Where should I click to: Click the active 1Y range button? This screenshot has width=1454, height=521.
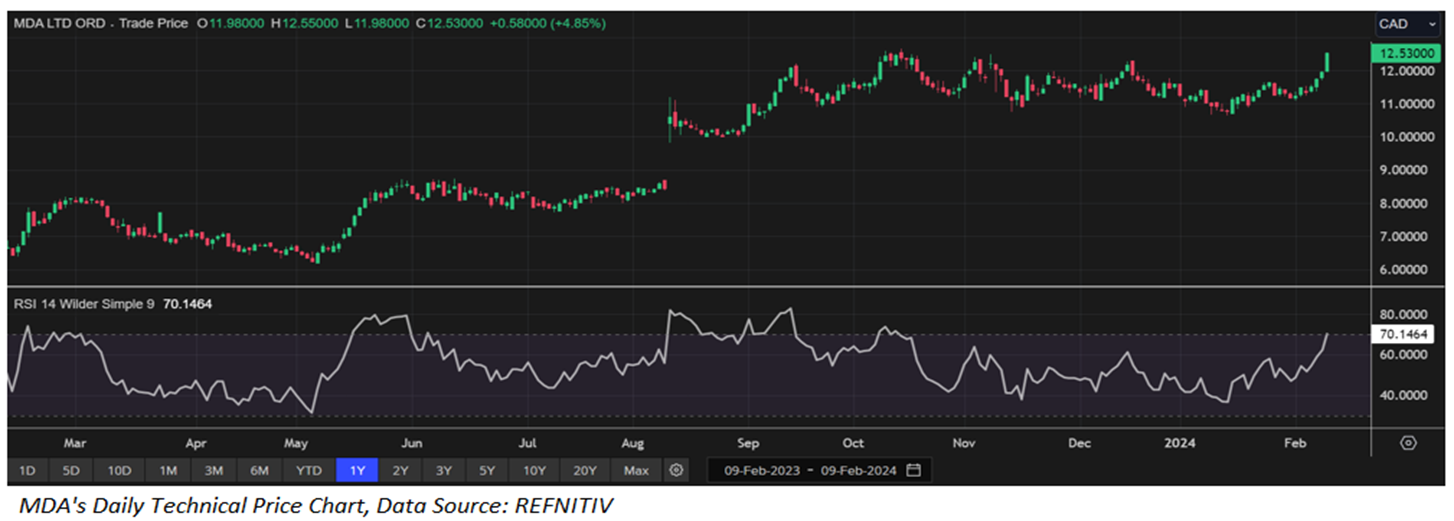click(356, 470)
